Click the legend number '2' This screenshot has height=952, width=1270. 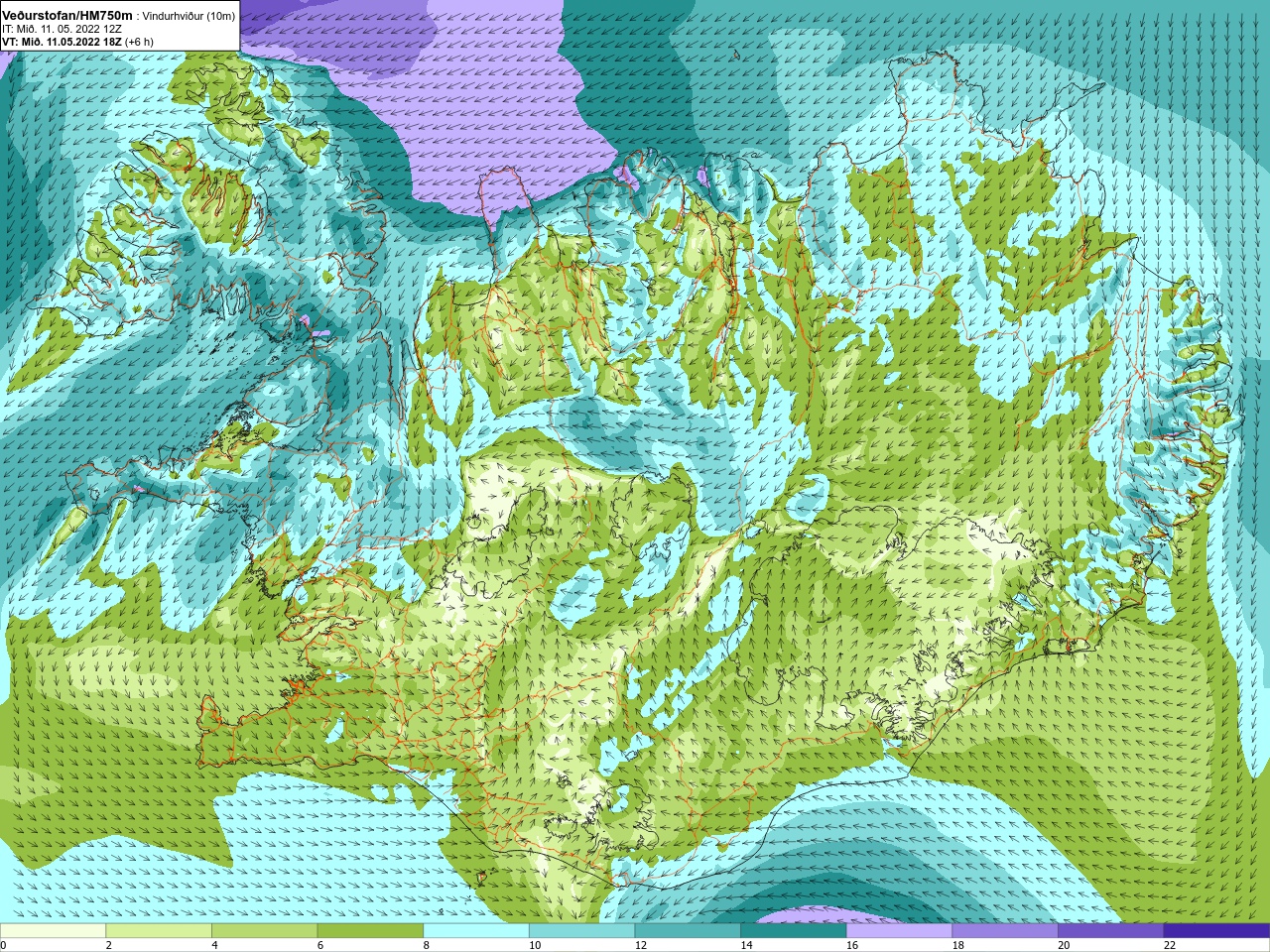coord(109,945)
